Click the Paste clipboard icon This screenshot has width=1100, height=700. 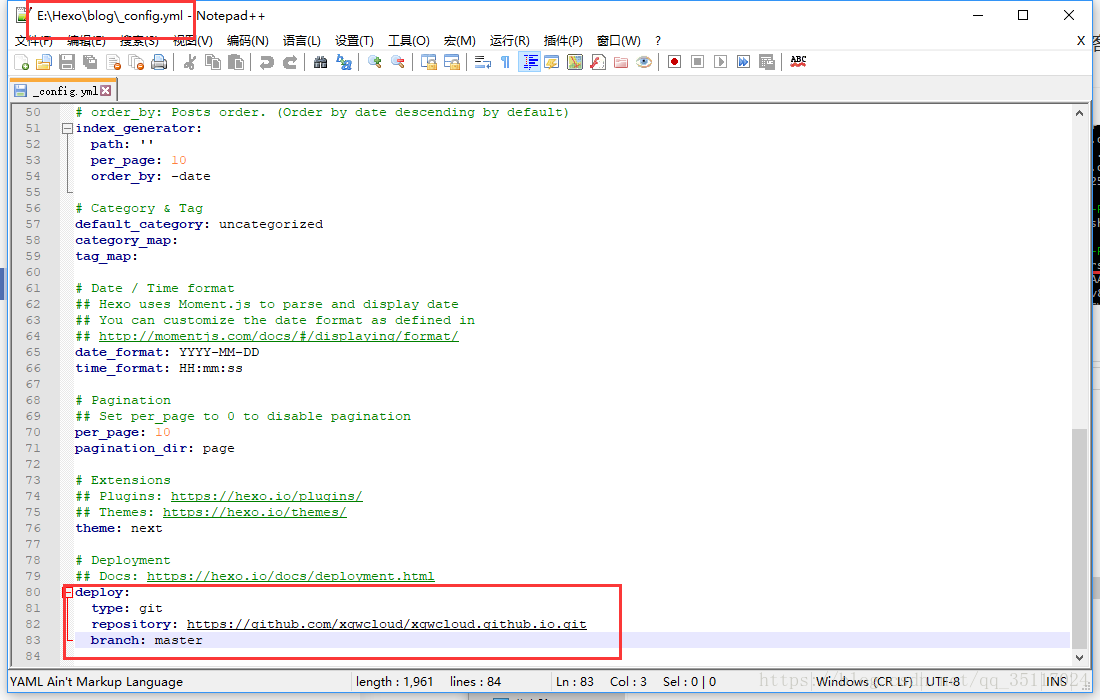236,62
